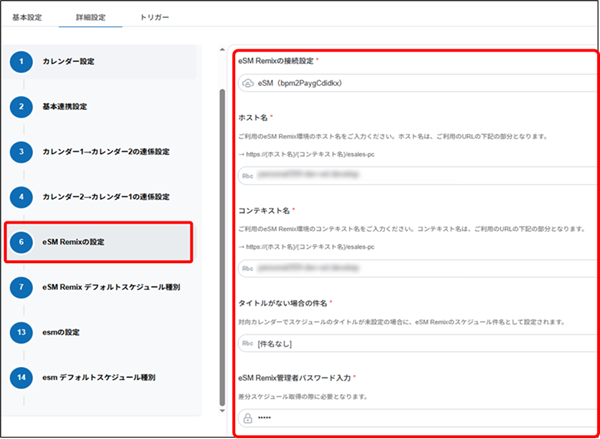This screenshot has width=600, height=439.
Task: Open the トリガー tab
Action: [154, 18]
